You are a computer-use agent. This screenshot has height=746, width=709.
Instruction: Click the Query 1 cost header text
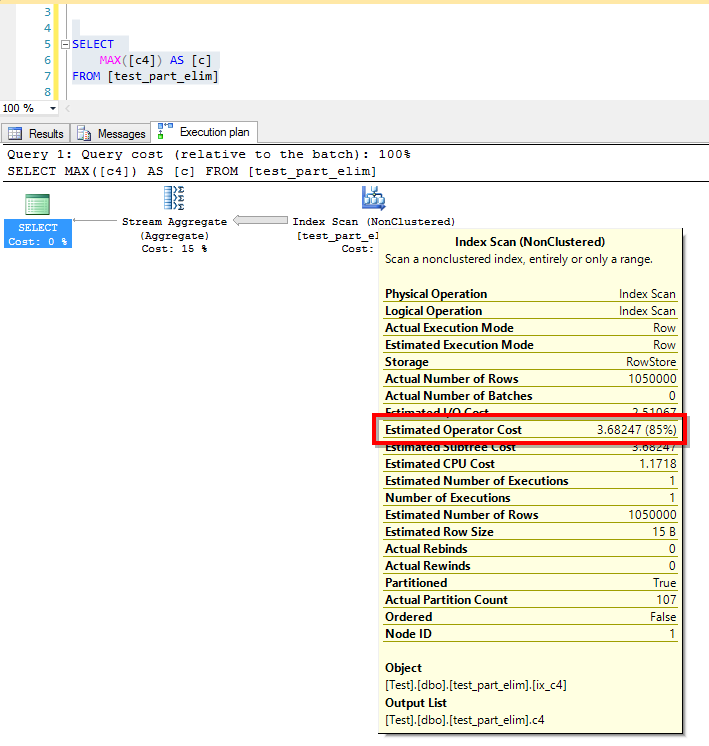(x=208, y=154)
